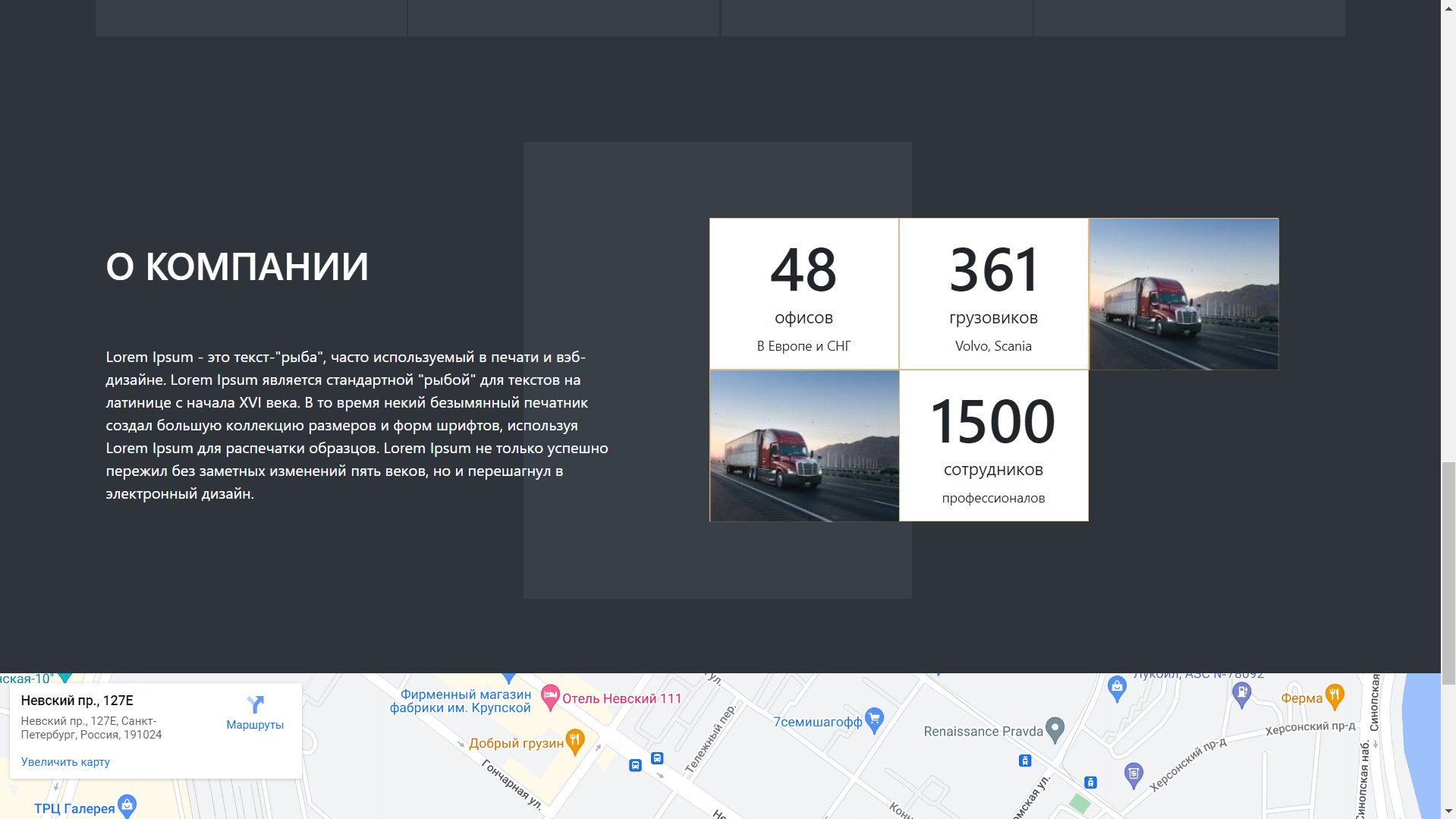Click the scrollbar up arrow

point(1448,7)
